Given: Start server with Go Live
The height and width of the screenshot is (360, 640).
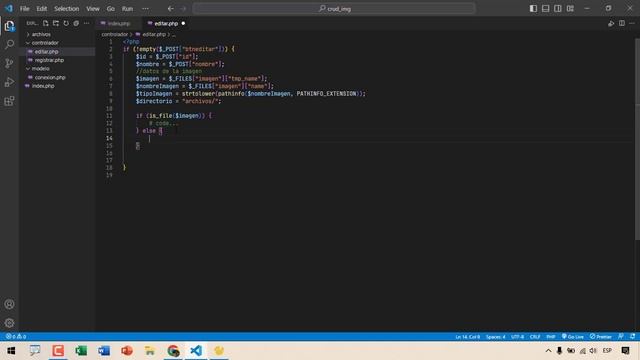Looking at the screenshot, I should tap(573, 337).
